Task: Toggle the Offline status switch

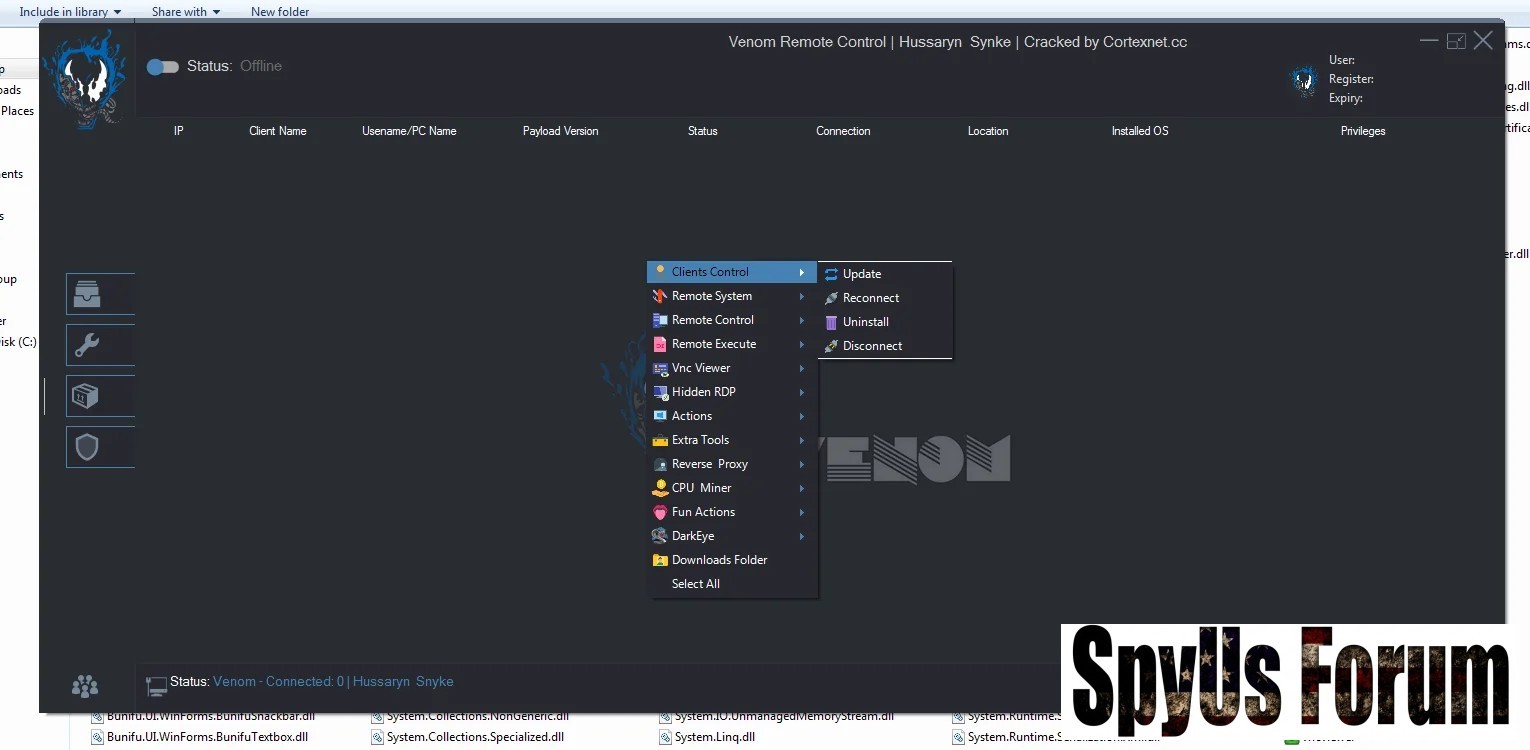Action: 162,67
